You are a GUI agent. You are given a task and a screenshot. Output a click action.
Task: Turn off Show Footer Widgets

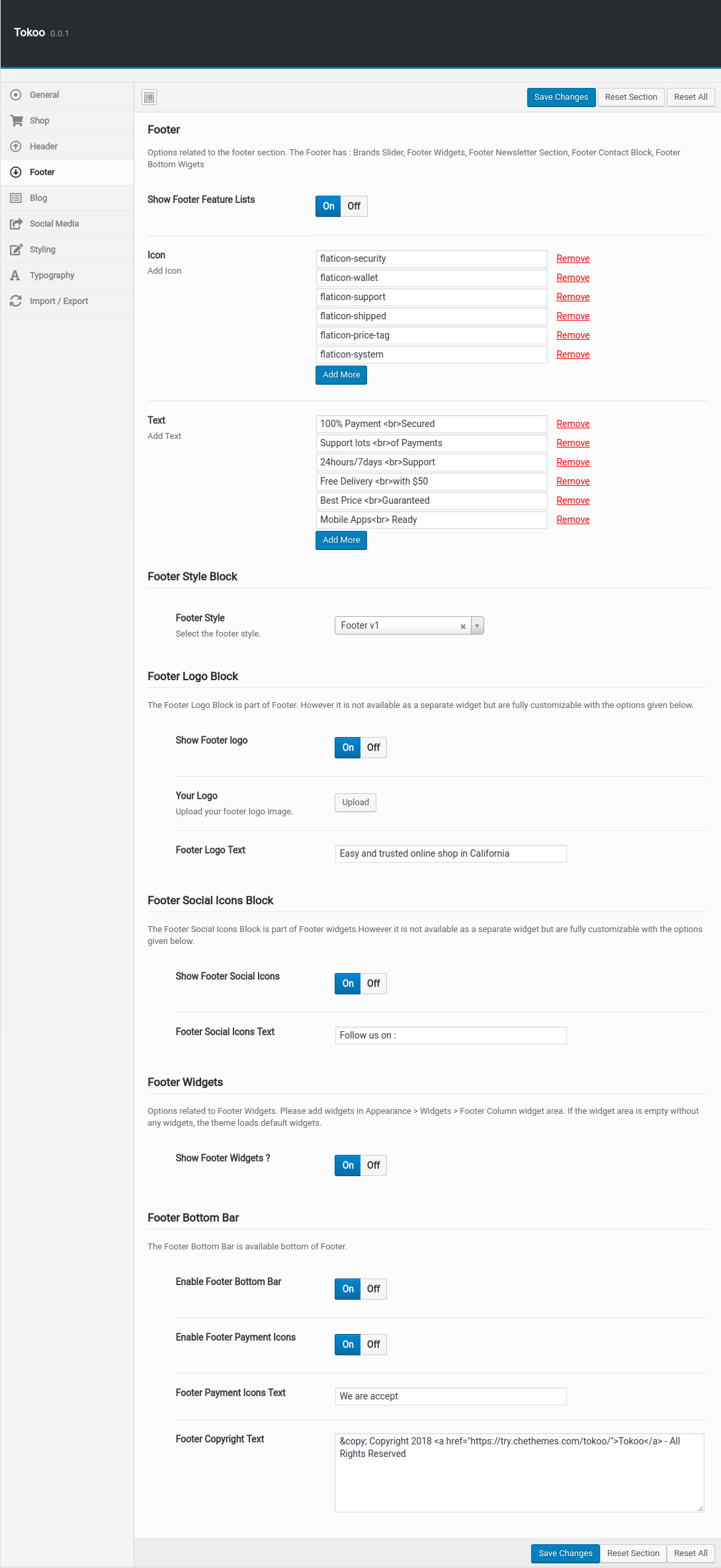click(374, 1165)
